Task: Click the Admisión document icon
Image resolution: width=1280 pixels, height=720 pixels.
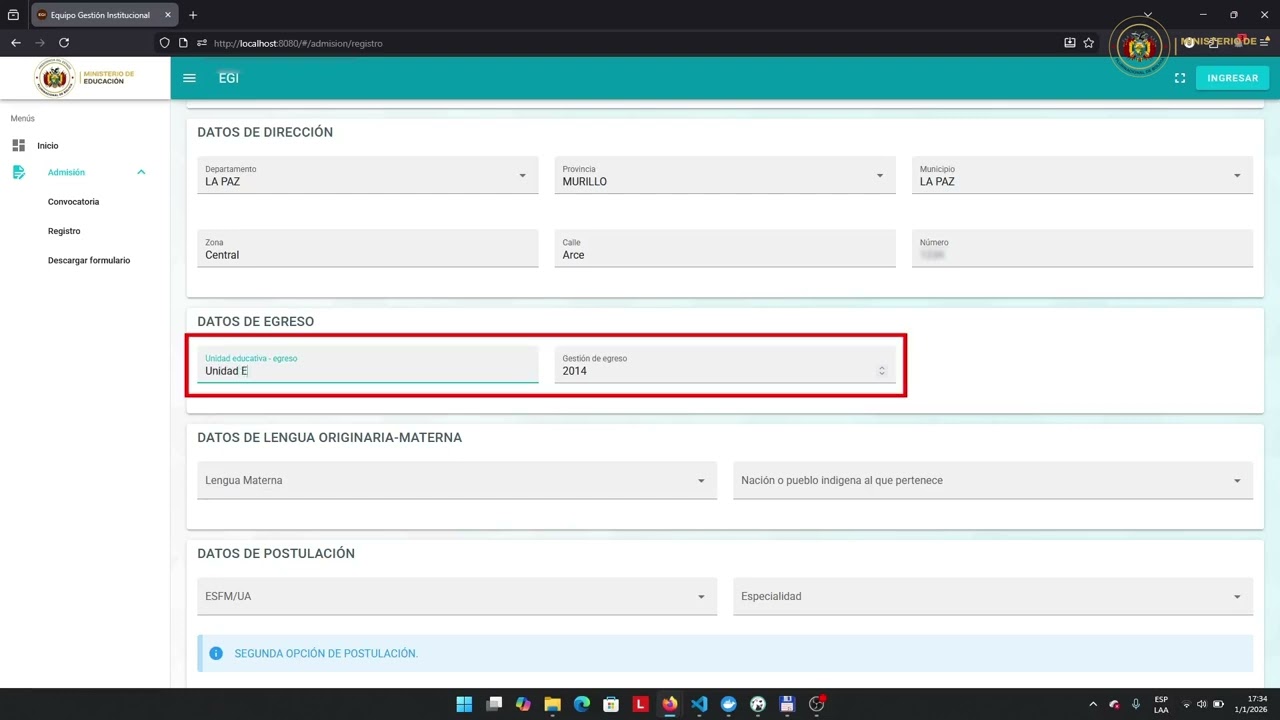Action: click(x=19, y=172)
